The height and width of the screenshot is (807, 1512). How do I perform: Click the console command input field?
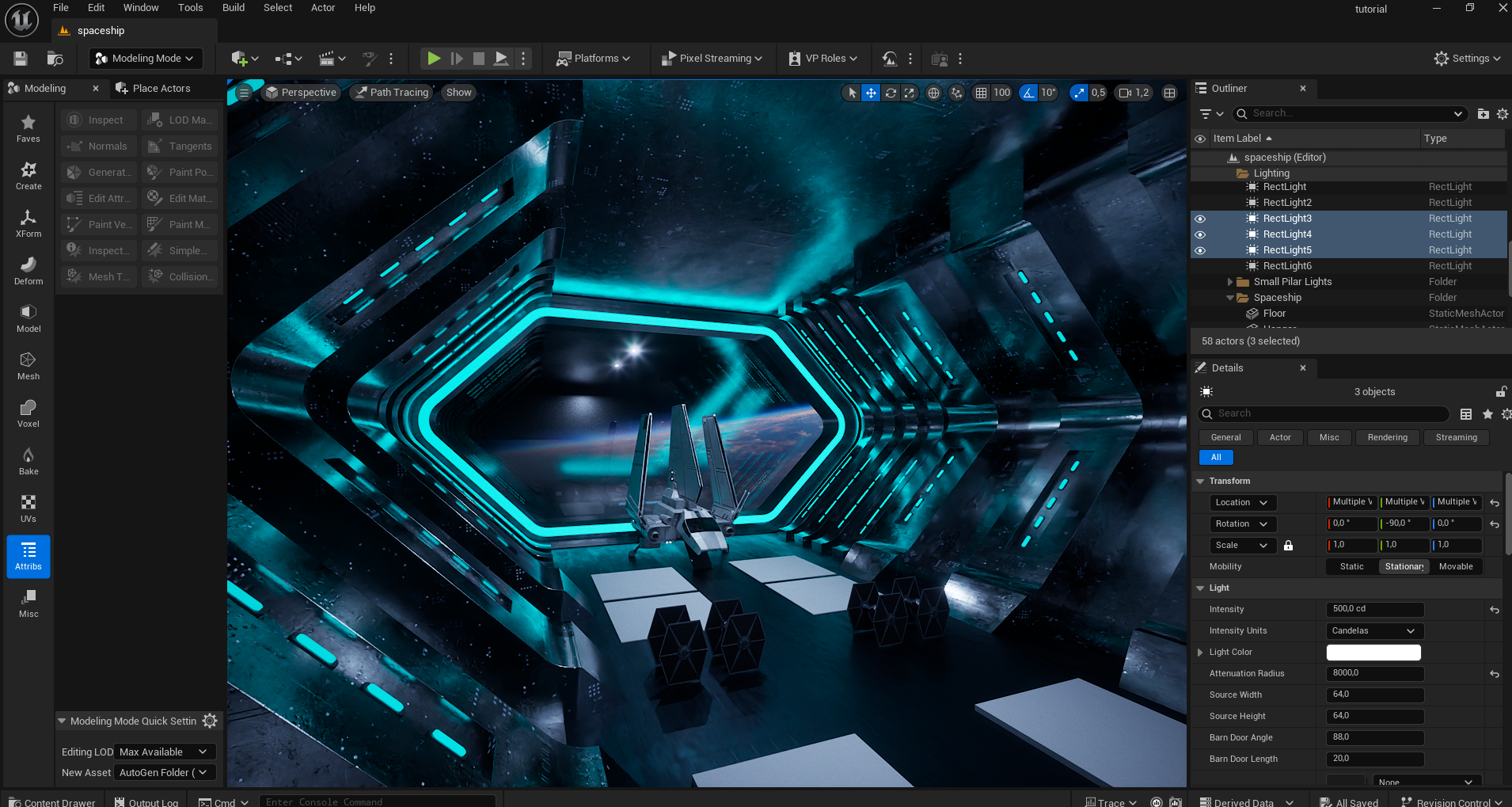click(378, 801)
